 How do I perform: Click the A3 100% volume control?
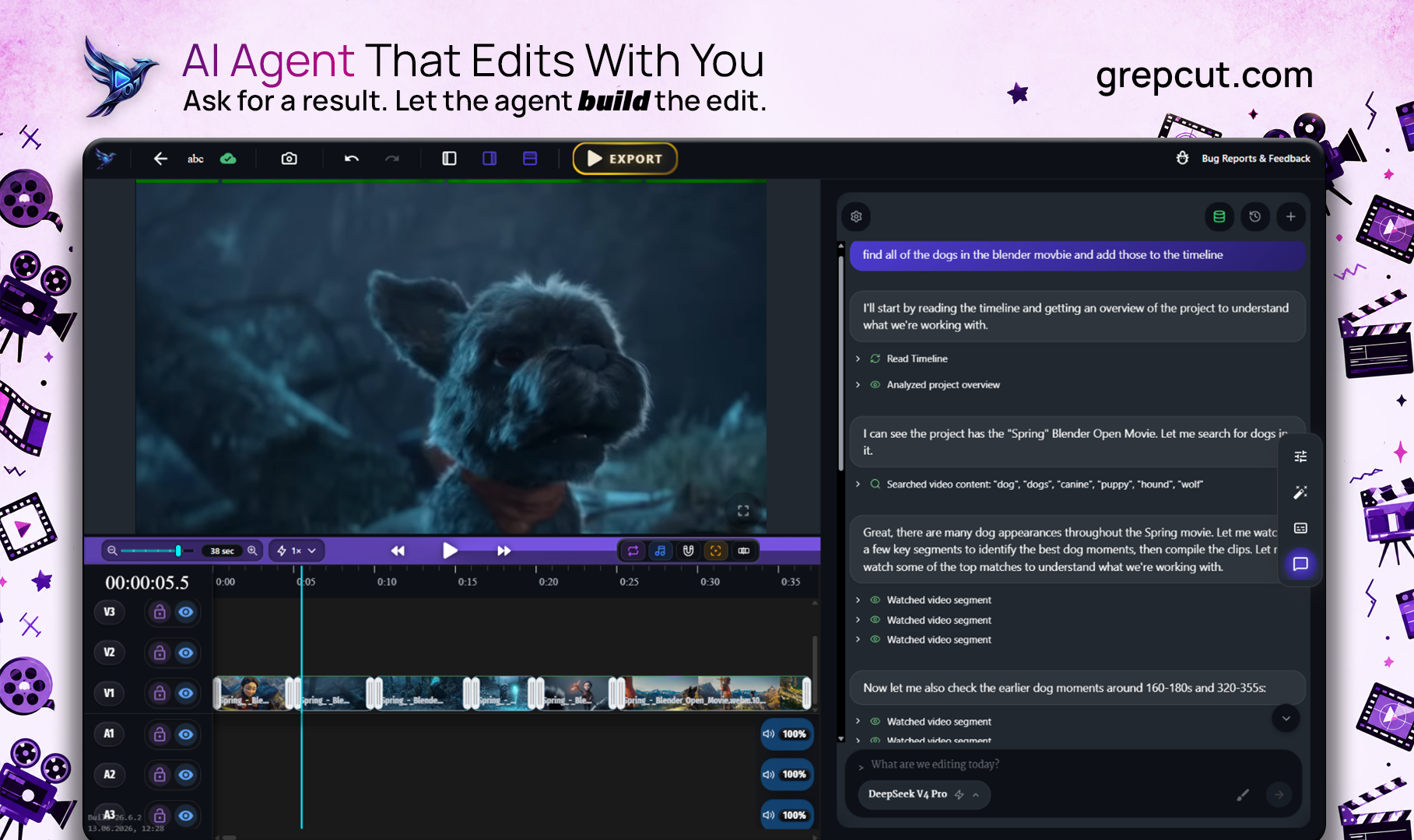tap(786, 815)
